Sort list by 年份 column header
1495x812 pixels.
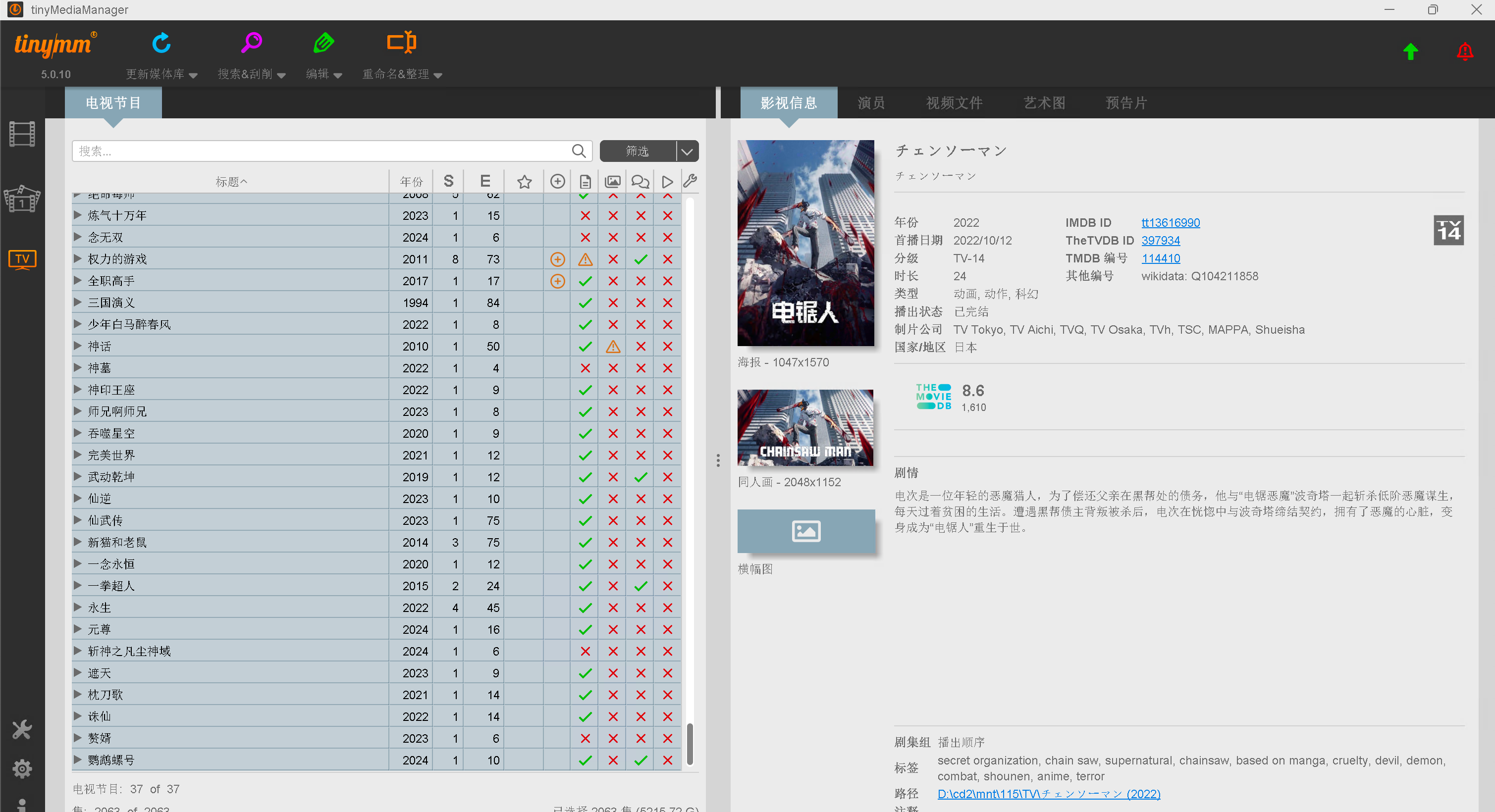coord(412,182)
